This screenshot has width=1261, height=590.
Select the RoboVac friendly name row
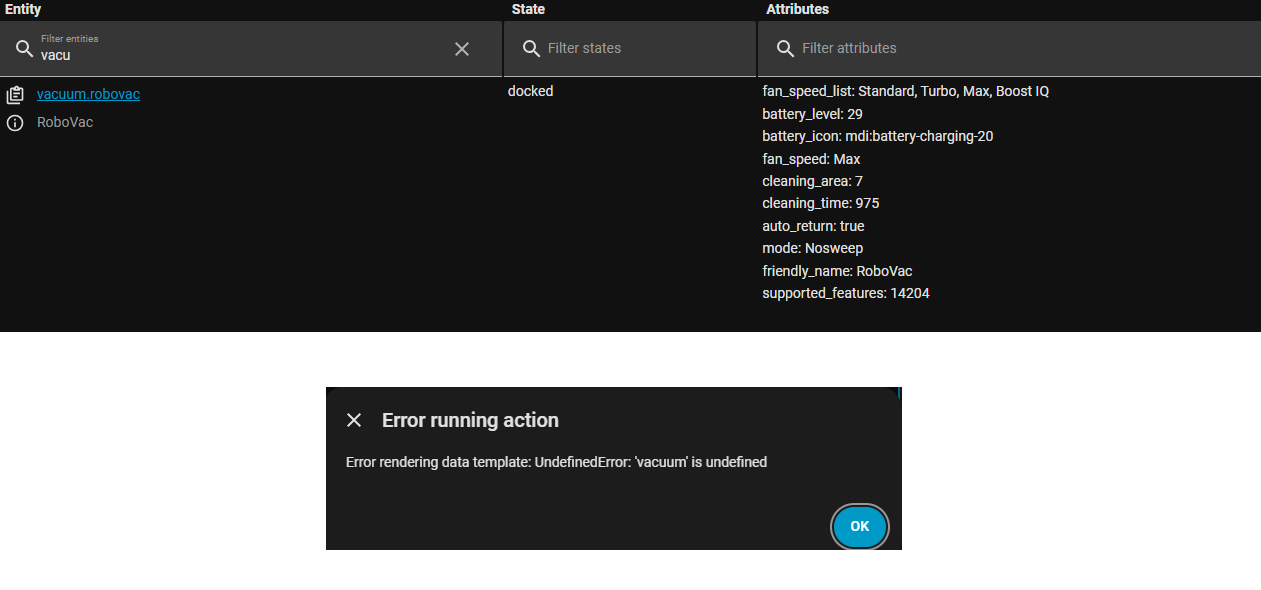pyautogui.click(x=65, y=122)
